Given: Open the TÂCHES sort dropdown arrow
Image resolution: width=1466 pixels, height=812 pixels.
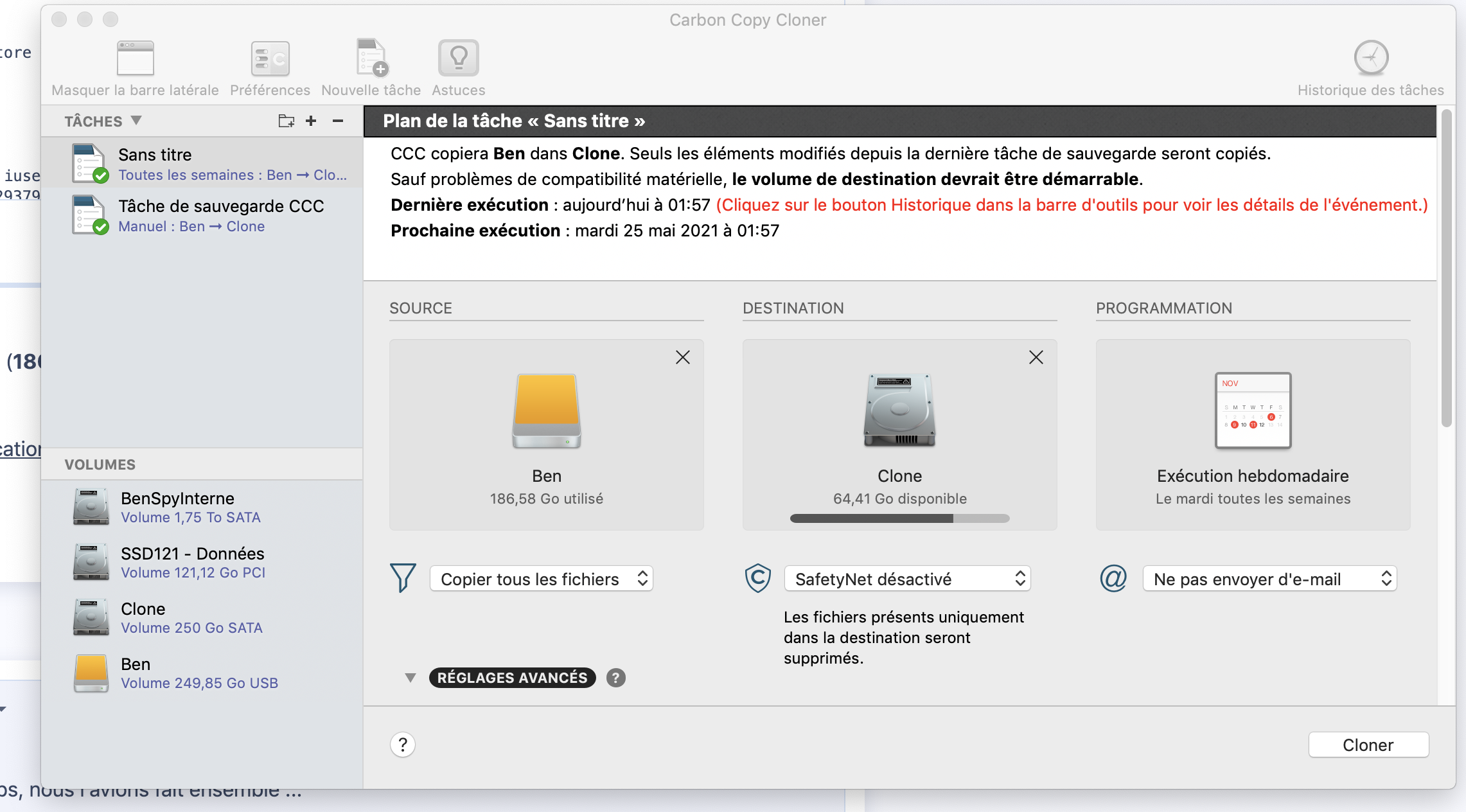Looking at the screenshot, I should (x=136, y=120).
